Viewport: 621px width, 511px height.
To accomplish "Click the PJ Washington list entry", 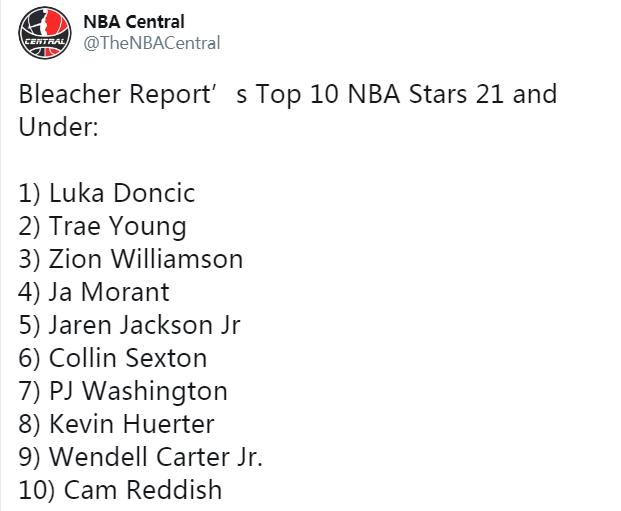I will click(x=123, y=391).
